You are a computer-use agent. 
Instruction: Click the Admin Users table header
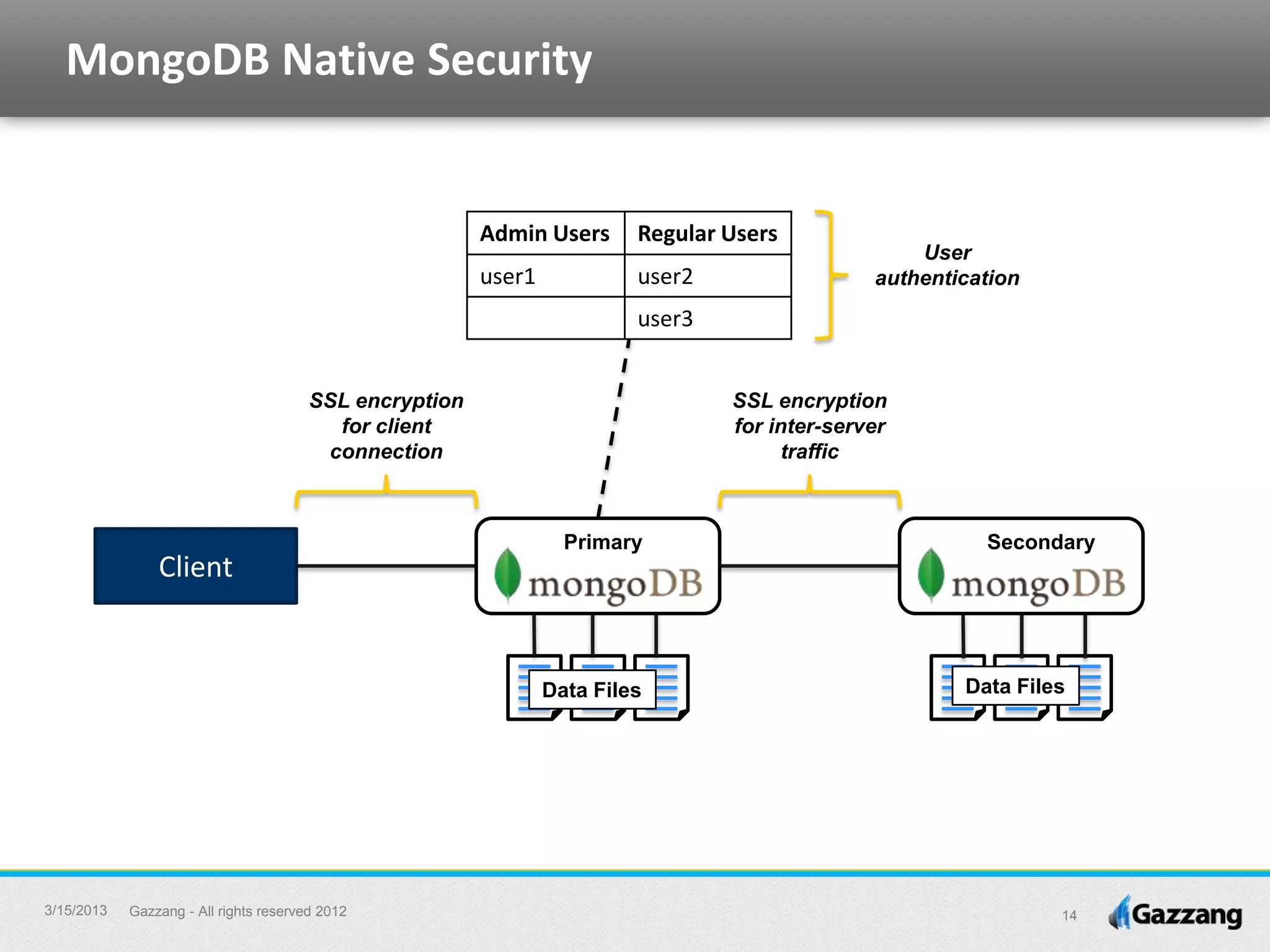(545, 233)
